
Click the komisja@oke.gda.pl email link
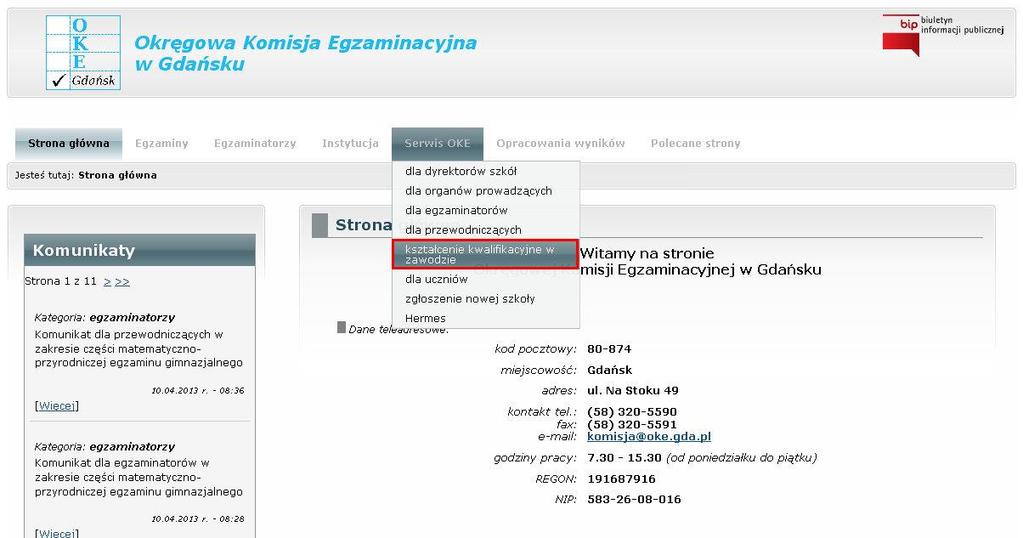(649, 436)
